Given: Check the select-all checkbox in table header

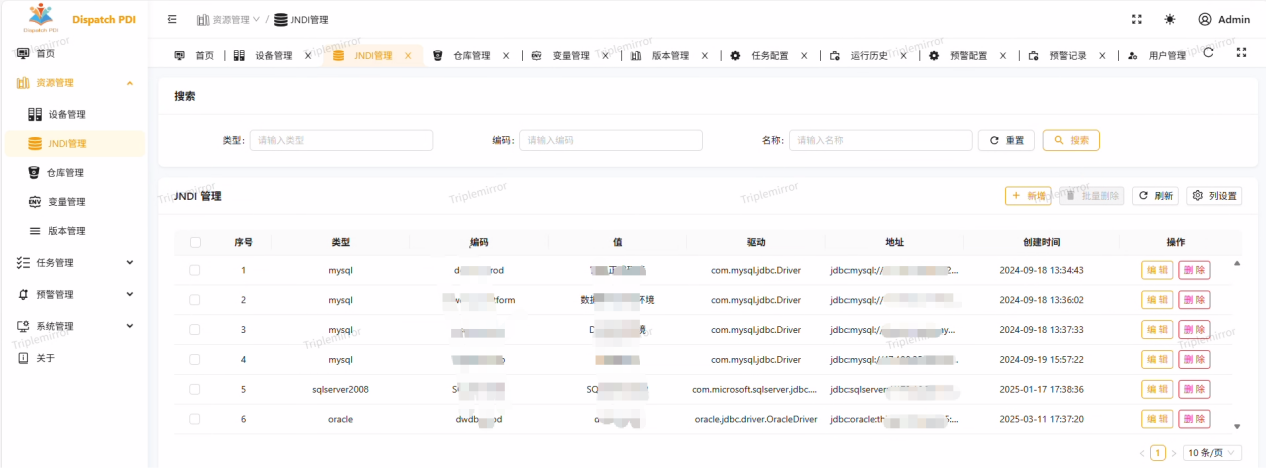Looking at the screenshot, I should tap(195, 242).
